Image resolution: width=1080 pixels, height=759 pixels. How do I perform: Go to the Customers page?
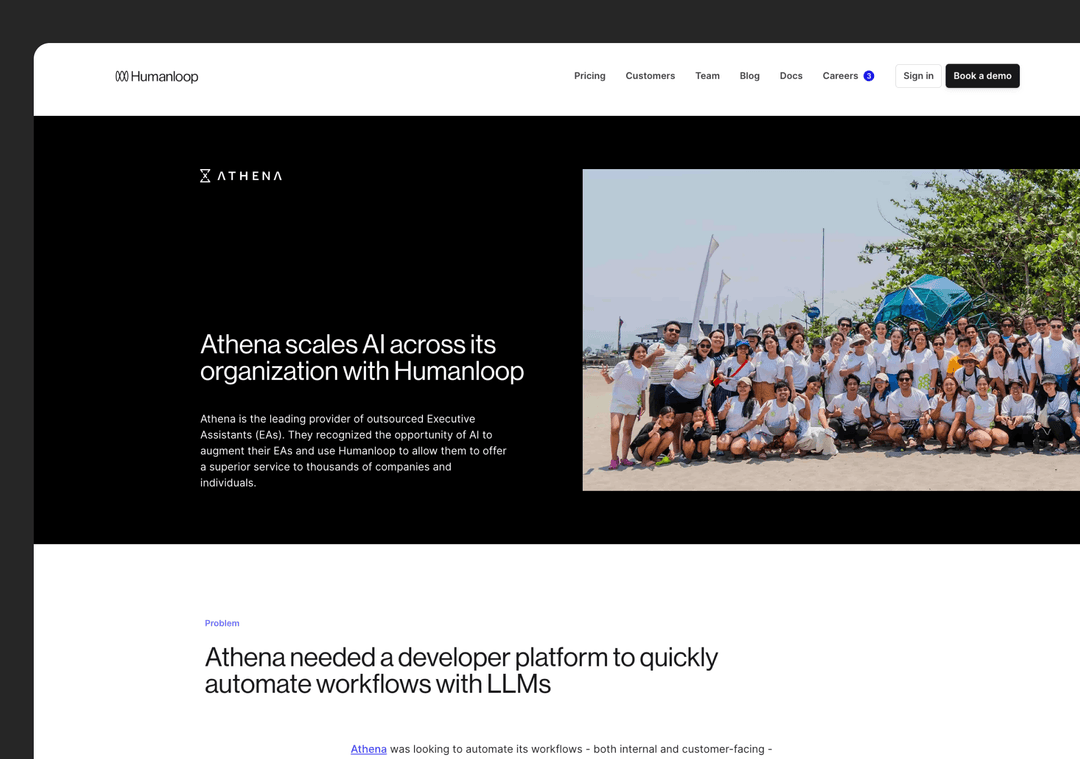click(x=650, y=76)
